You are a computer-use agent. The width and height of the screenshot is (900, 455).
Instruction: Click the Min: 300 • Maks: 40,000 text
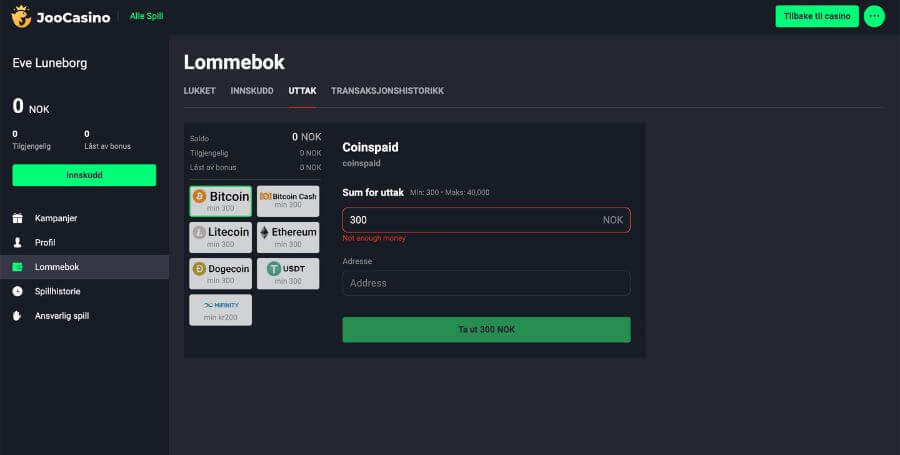(x=450, y=193)
